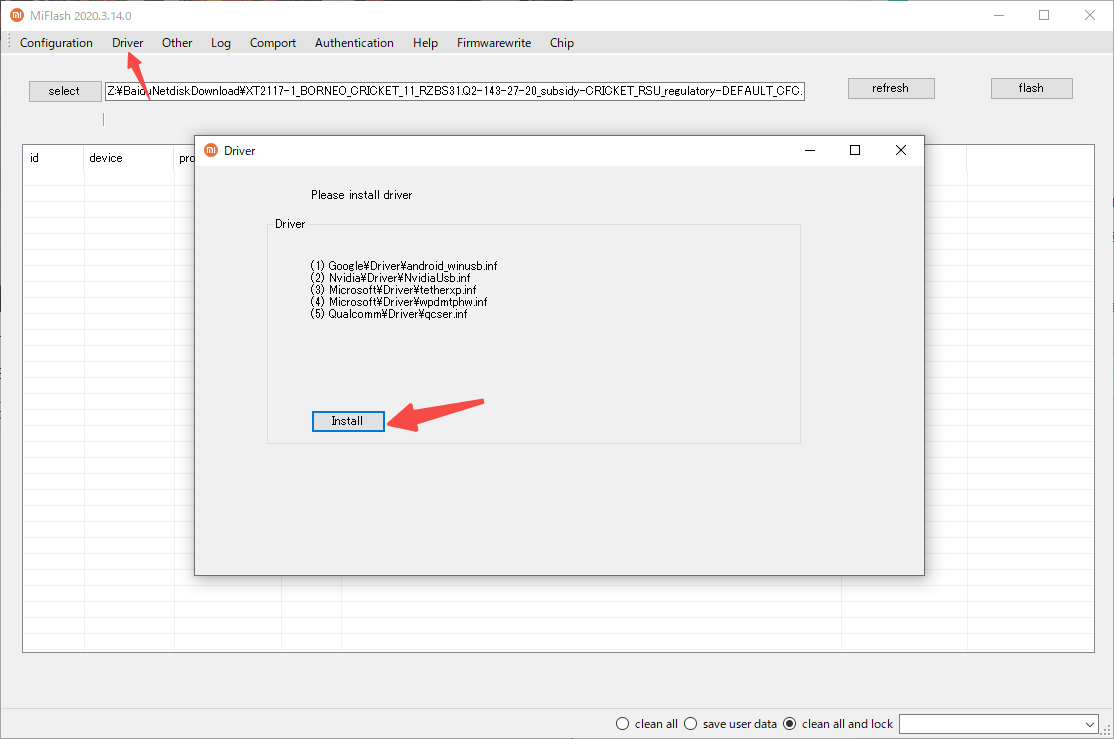The width and height of the screenshot is (1114, 739).
Task: Open the Help menu
Action: (x=426, y=43)
